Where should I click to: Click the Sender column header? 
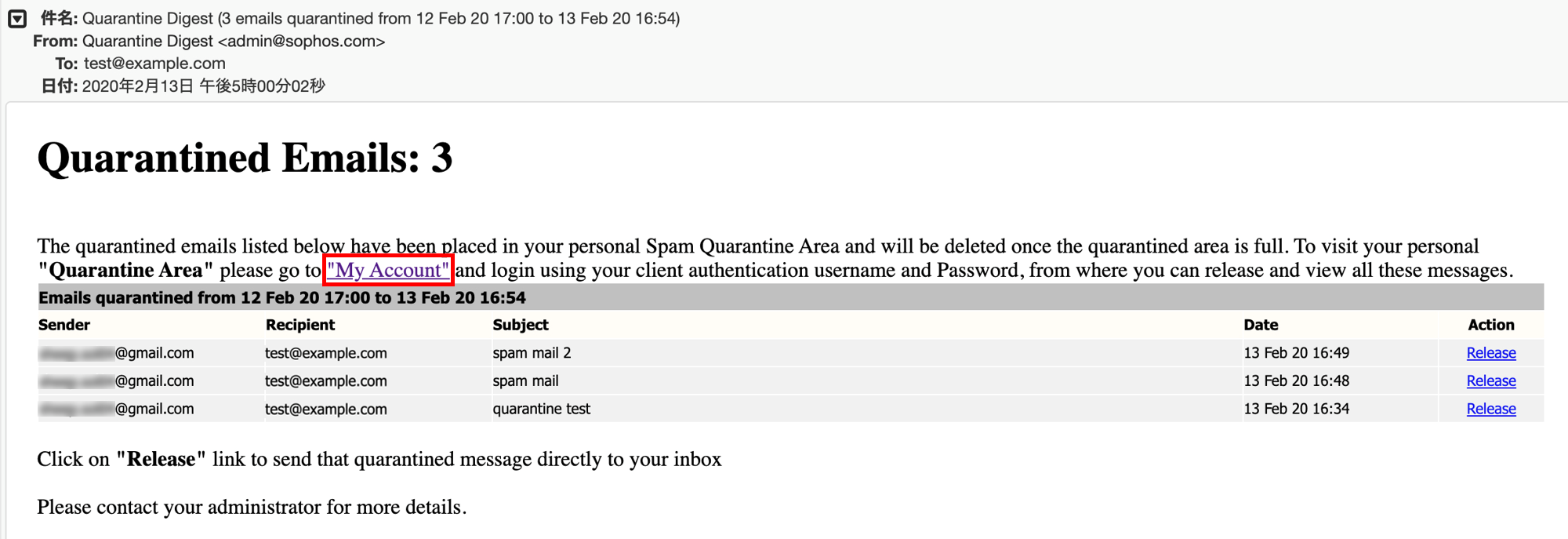[64, 325]
